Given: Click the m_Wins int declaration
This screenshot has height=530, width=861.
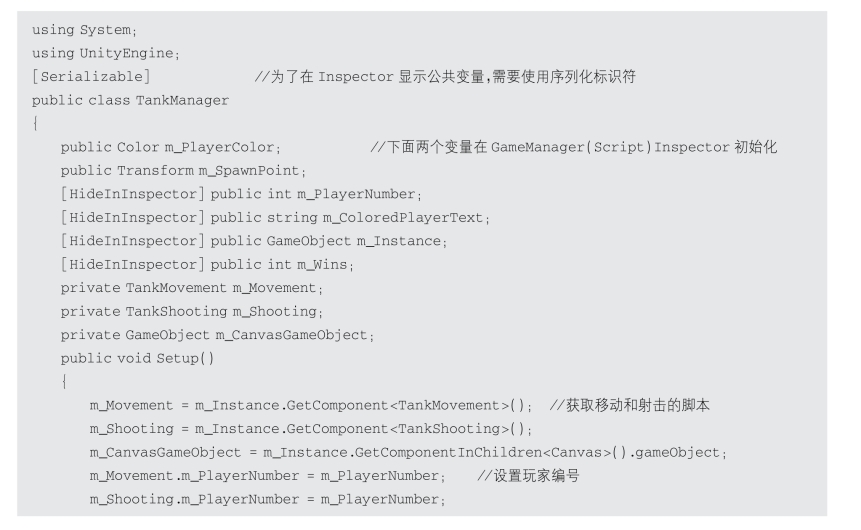Looking at the screenshot, I should point(207,265).
